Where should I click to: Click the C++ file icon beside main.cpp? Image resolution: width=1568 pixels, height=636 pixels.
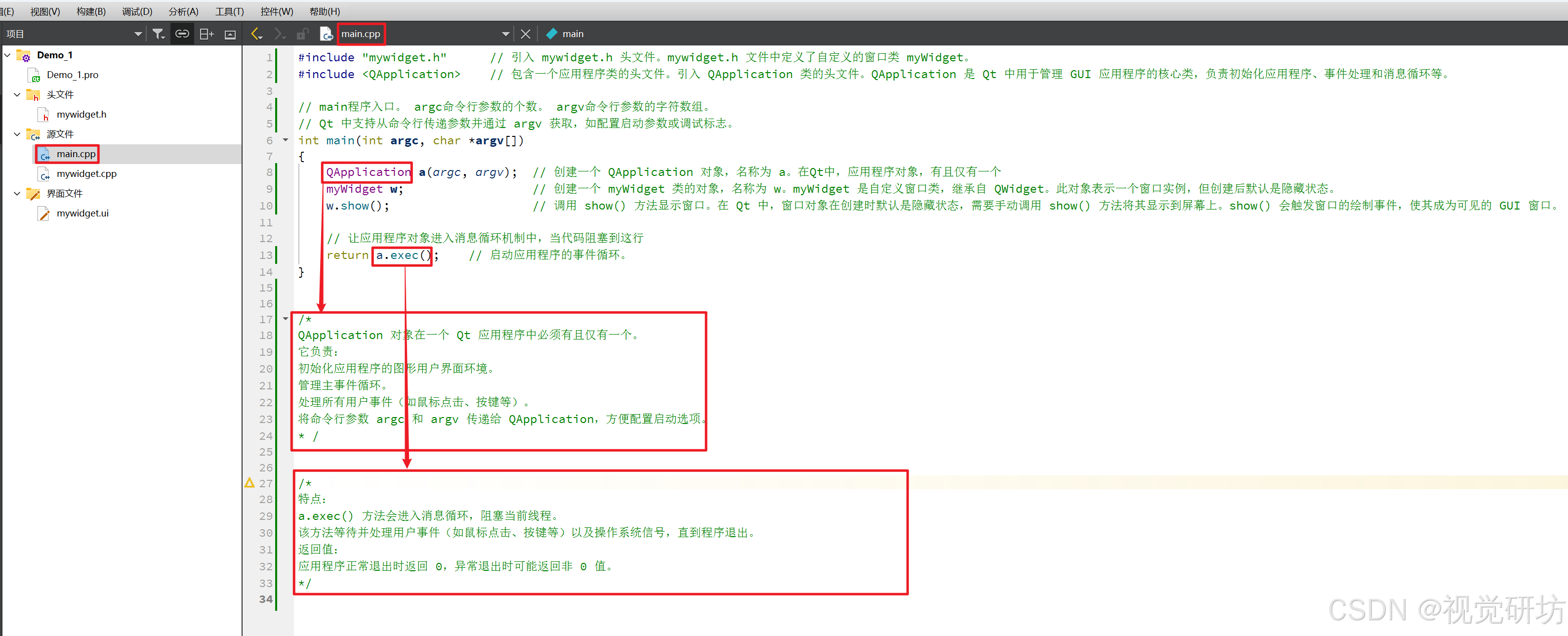[x=326, y=34]
